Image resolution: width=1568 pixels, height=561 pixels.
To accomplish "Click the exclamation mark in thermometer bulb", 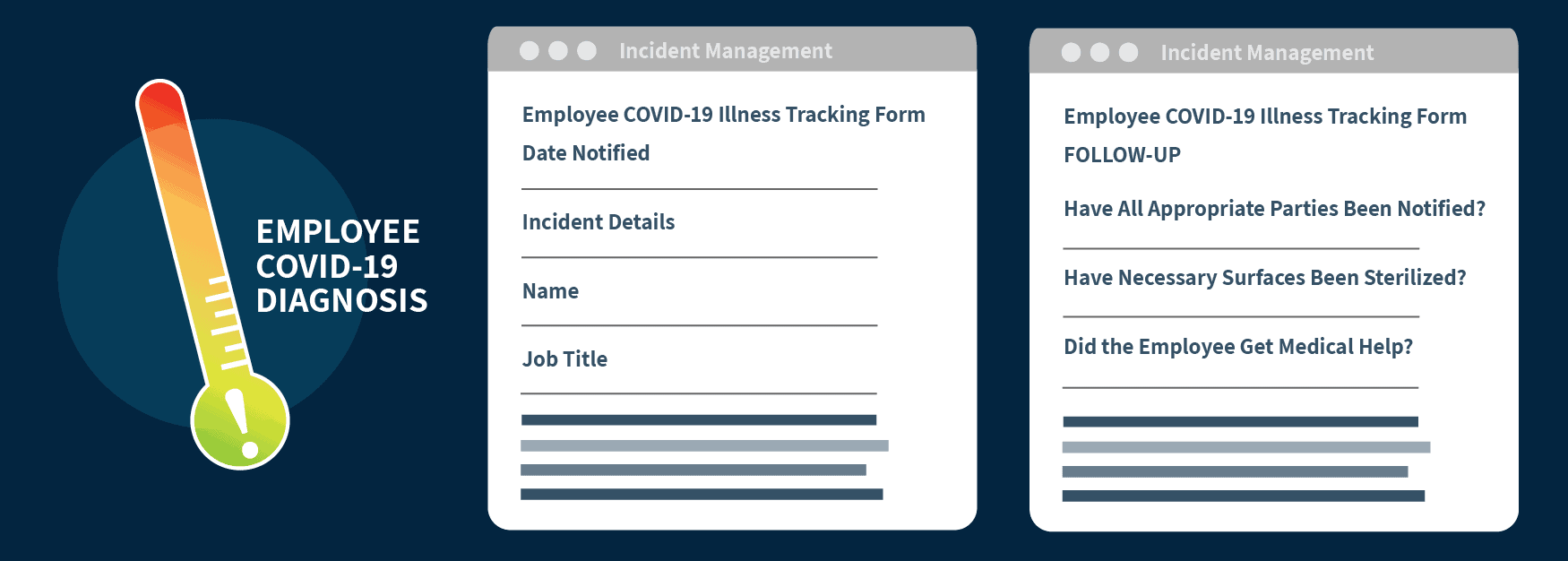I will coord(240,424).
